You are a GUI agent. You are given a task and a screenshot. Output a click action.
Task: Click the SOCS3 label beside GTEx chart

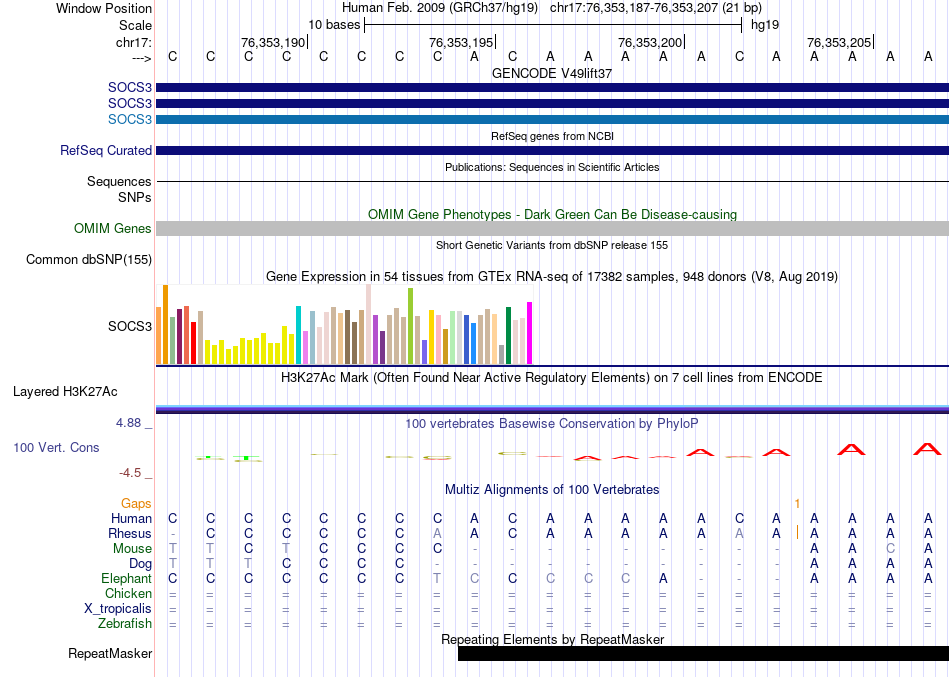tap(130, 326)
